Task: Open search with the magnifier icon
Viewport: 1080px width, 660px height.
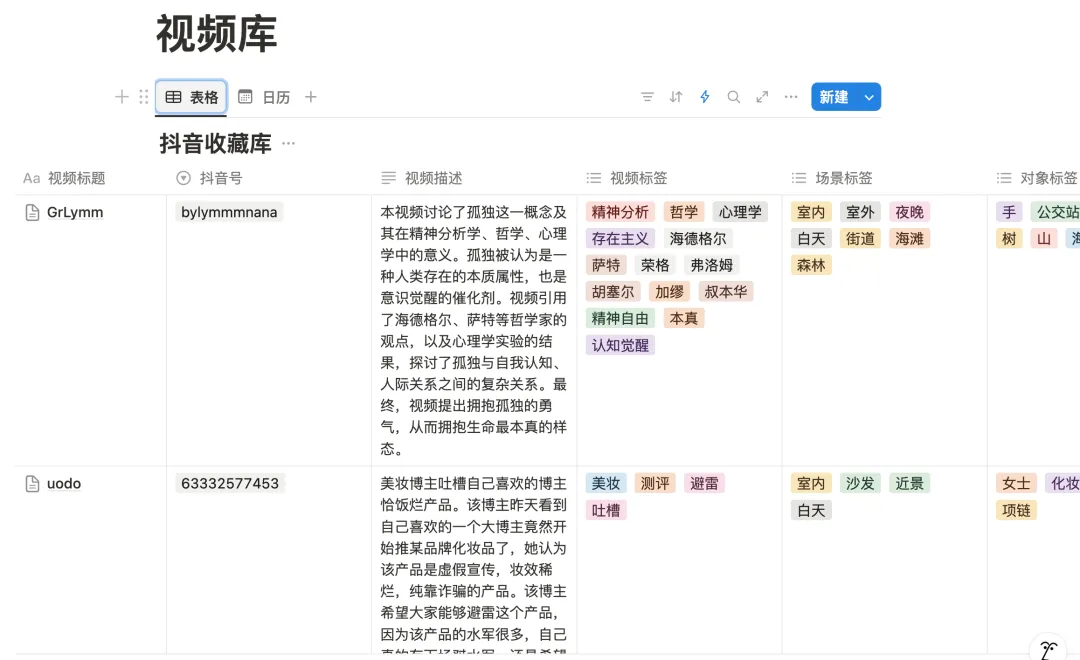Action: [x=733, y=97]
